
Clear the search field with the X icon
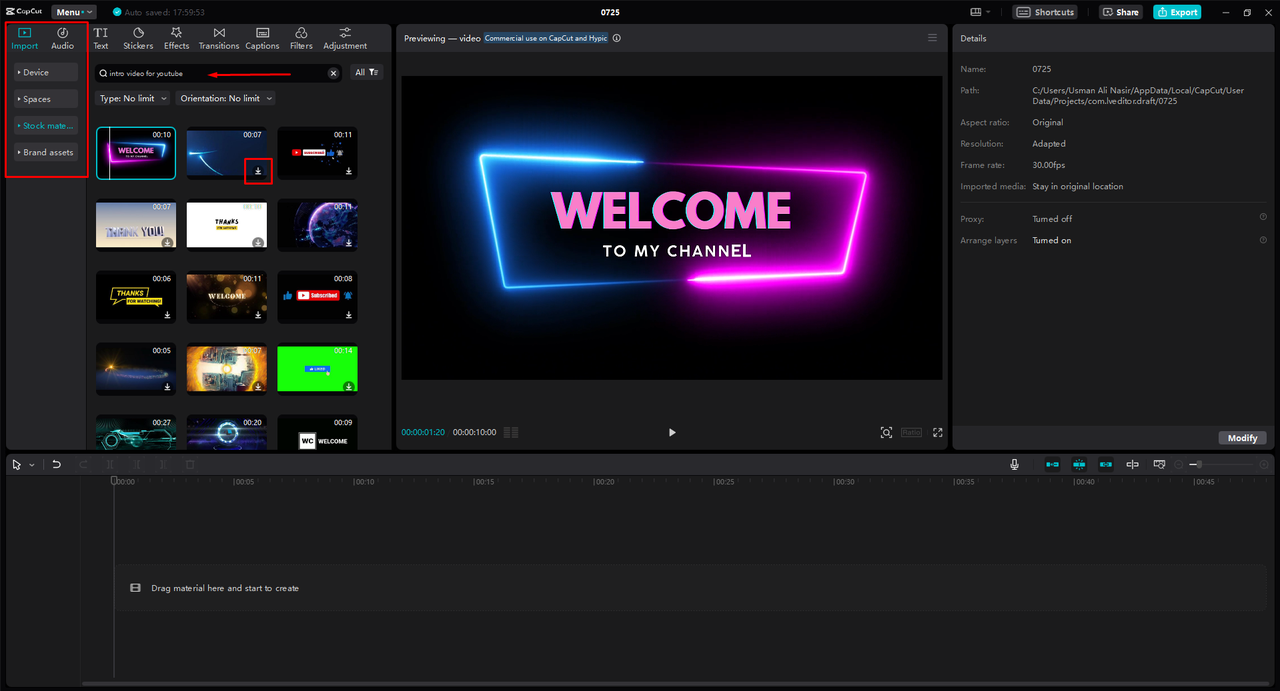pyautogui.click(x=334, y=73)
